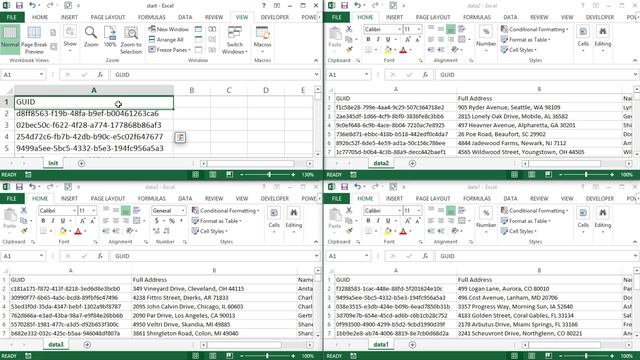Toggle Underline in data2 window
640x360 pixels.
click(388, 40)
